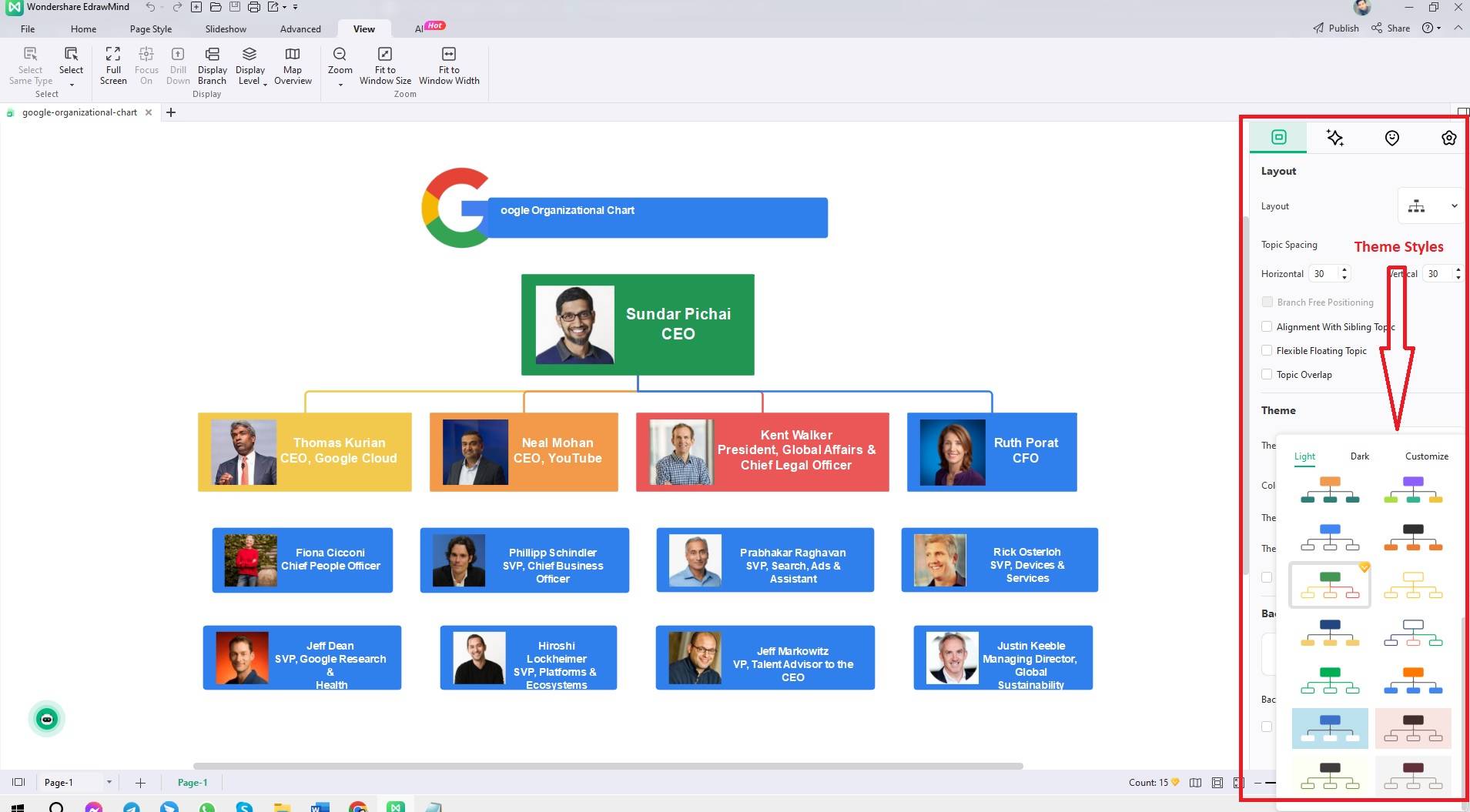Switch to the Advanced tab

pyautogui.click(x=300, y=28)
